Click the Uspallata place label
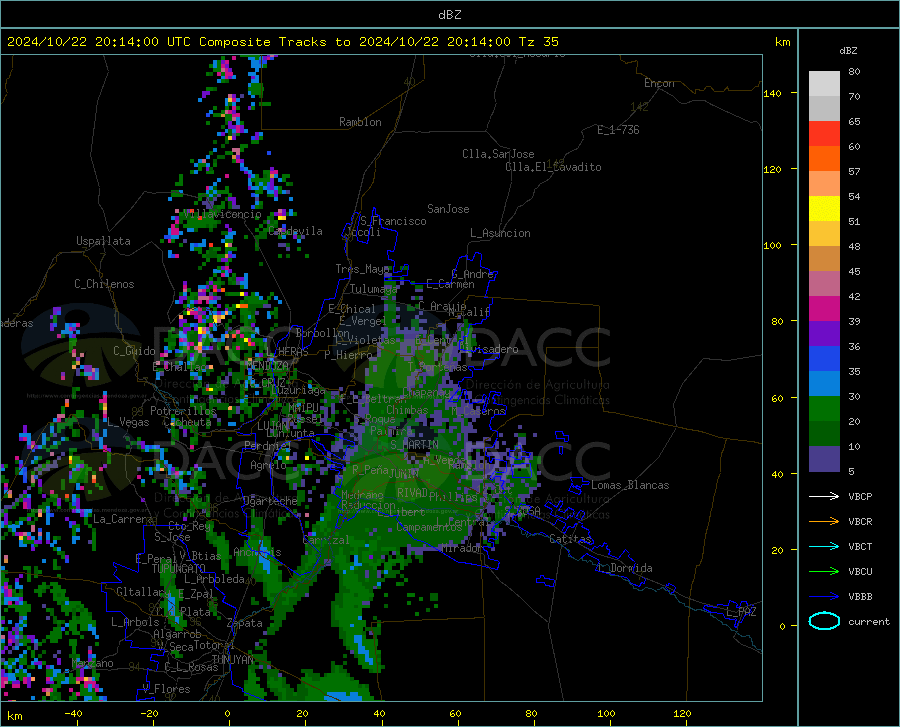 point(103,241)
